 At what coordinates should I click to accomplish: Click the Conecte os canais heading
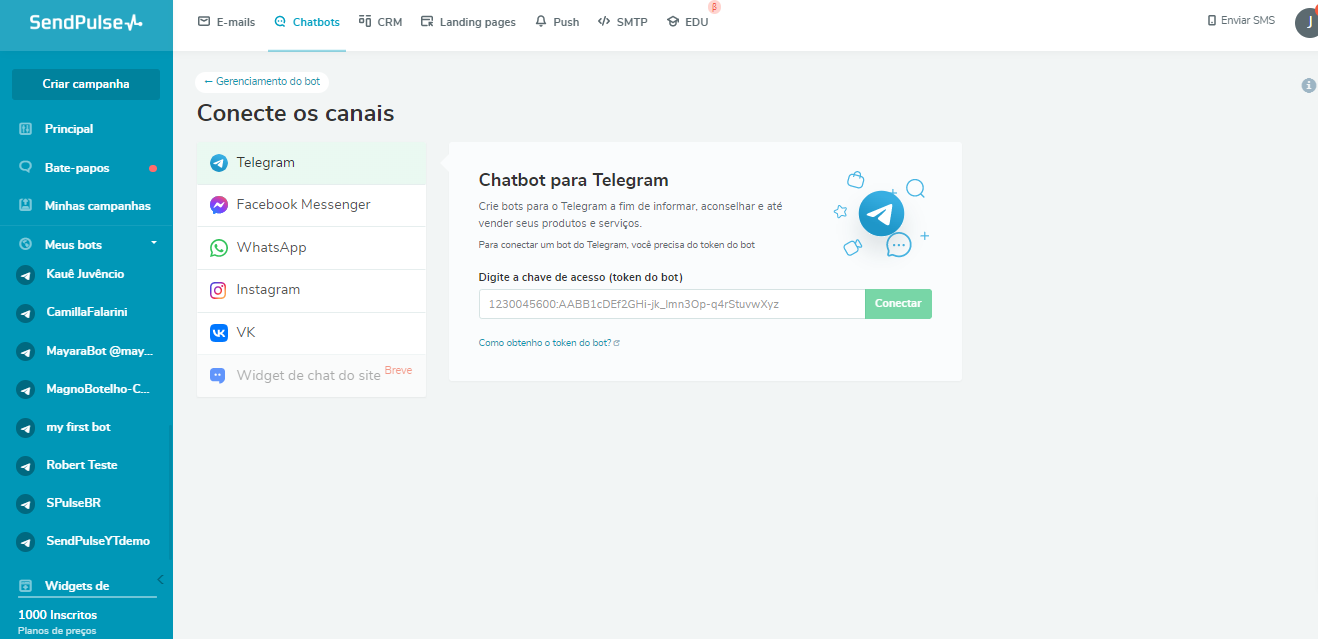(296, 113)
